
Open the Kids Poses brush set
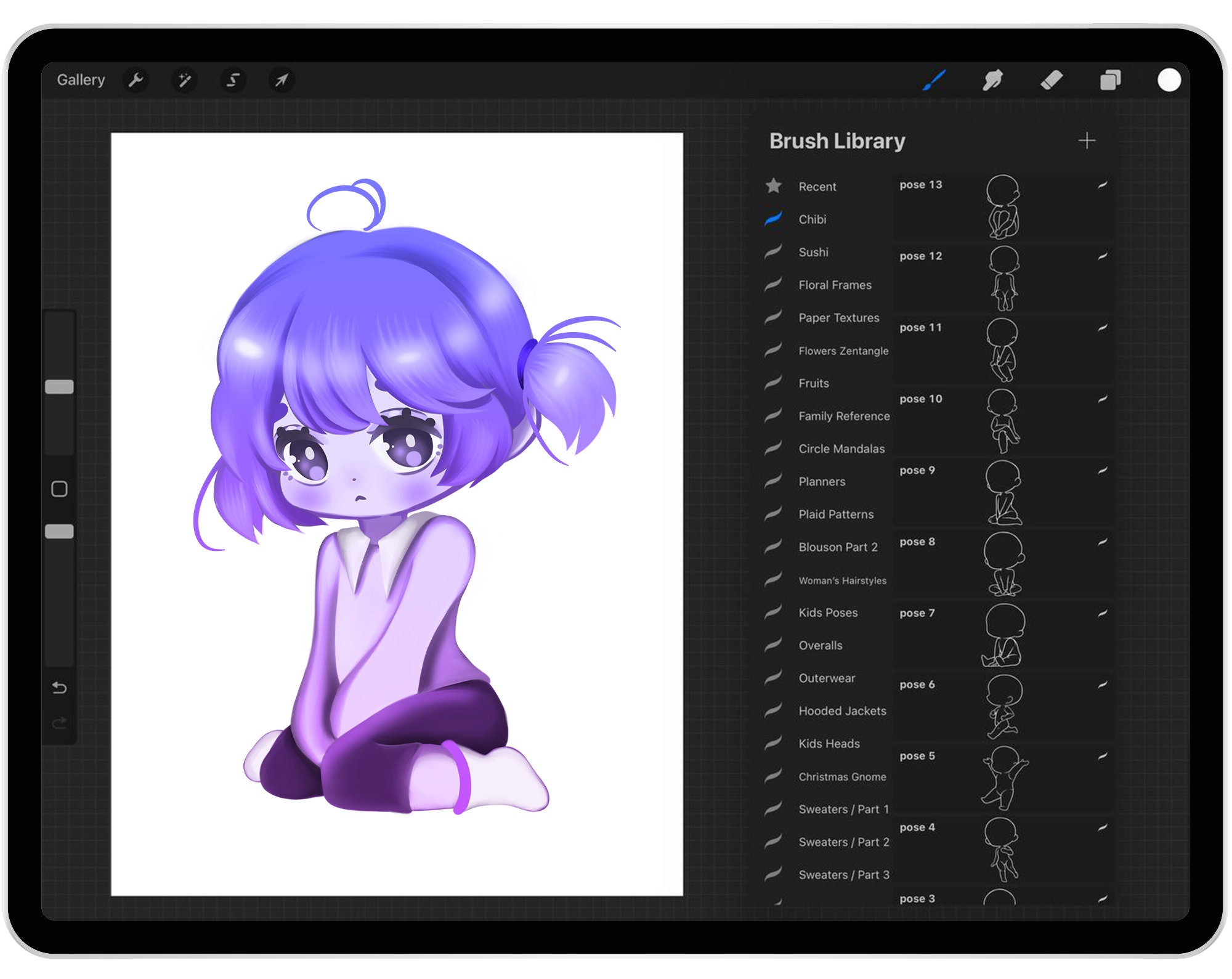[827, 612]
